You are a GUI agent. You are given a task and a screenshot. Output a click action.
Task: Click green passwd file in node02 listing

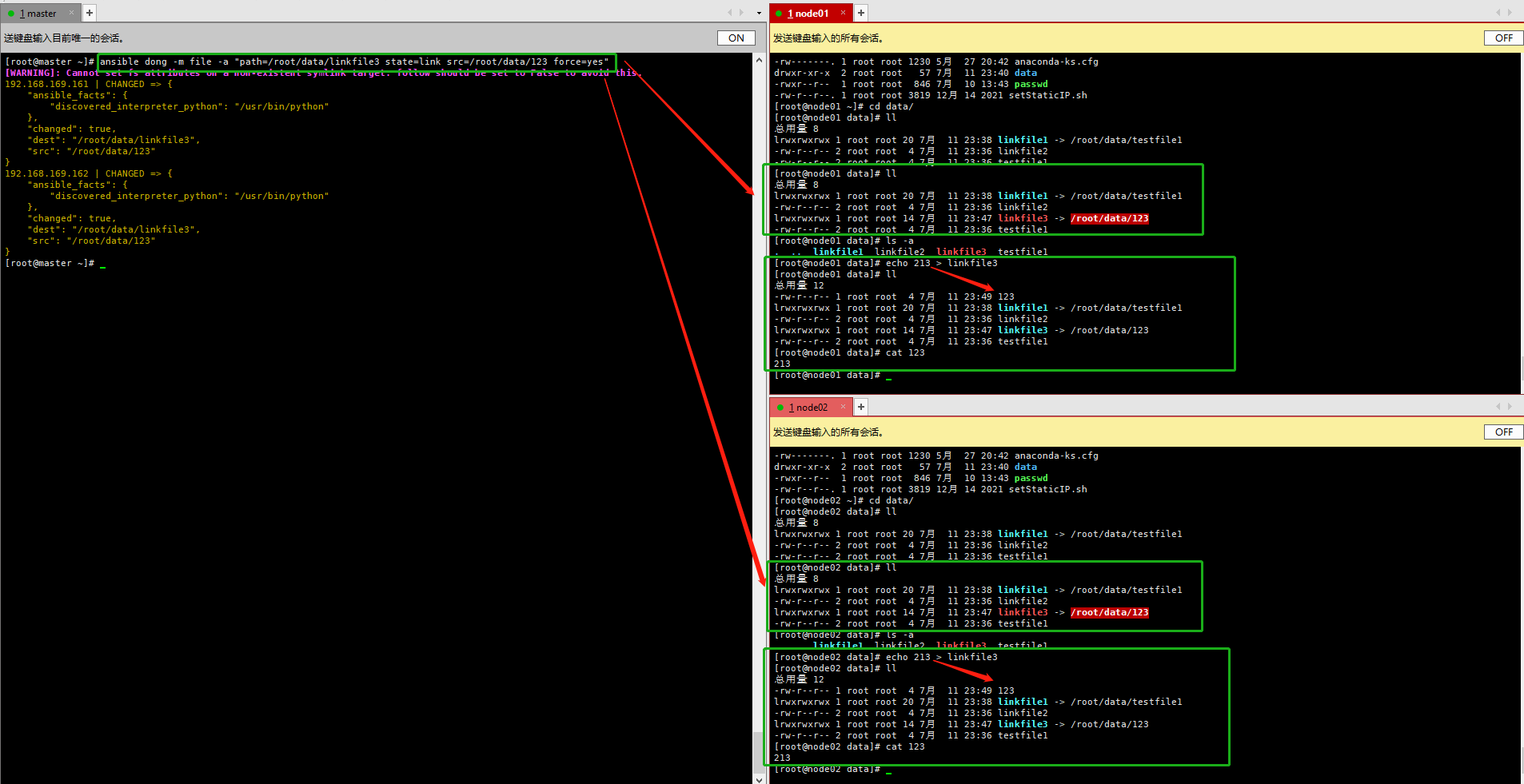point(1031,478)
